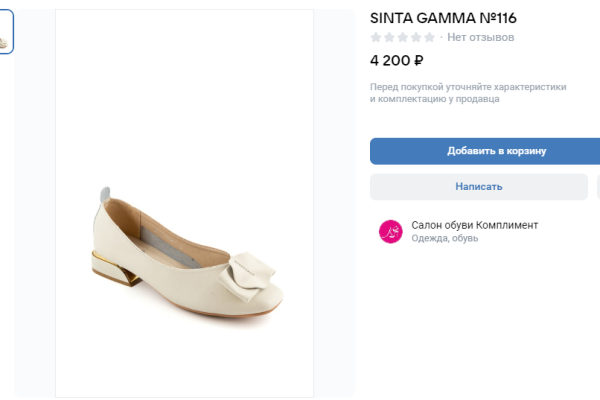The height and width of the screenshot is (400, 600).
Task: Click the second rating star
Action: coord(389,38)
